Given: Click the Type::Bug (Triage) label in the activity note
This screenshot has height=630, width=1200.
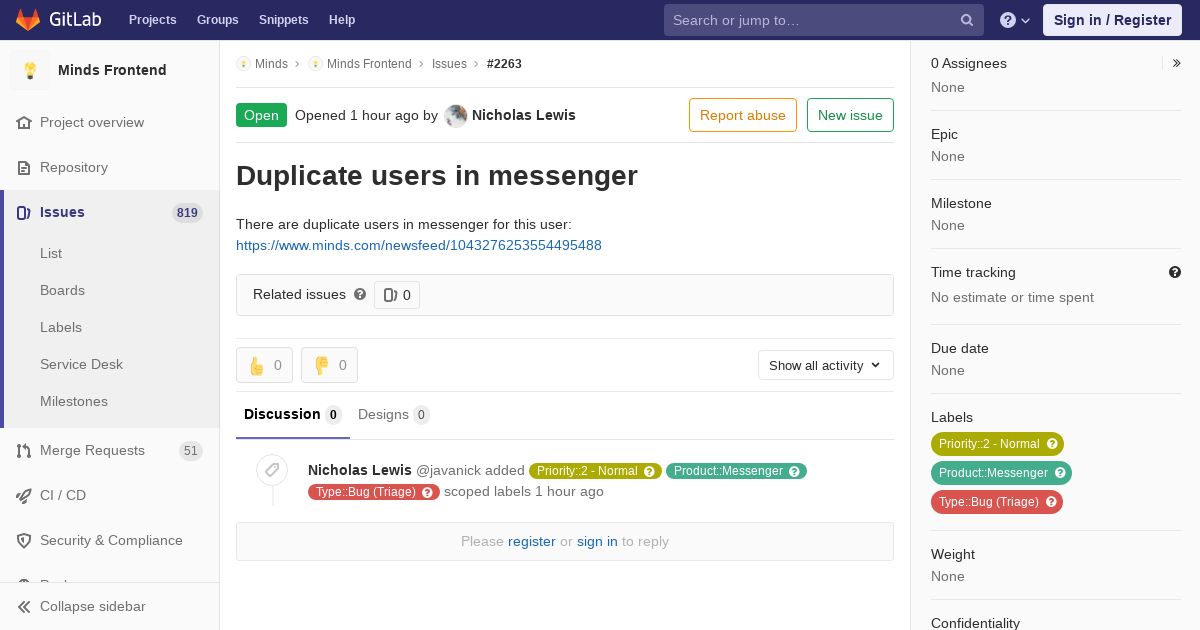Looking at the screenshot, I should pyautogui.click(x=374, y=492).
